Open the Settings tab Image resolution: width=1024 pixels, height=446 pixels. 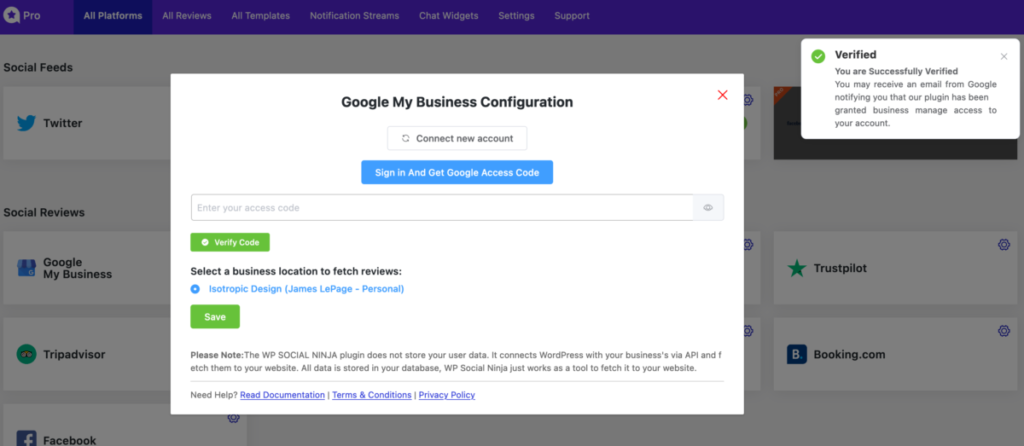click(516, 16)
